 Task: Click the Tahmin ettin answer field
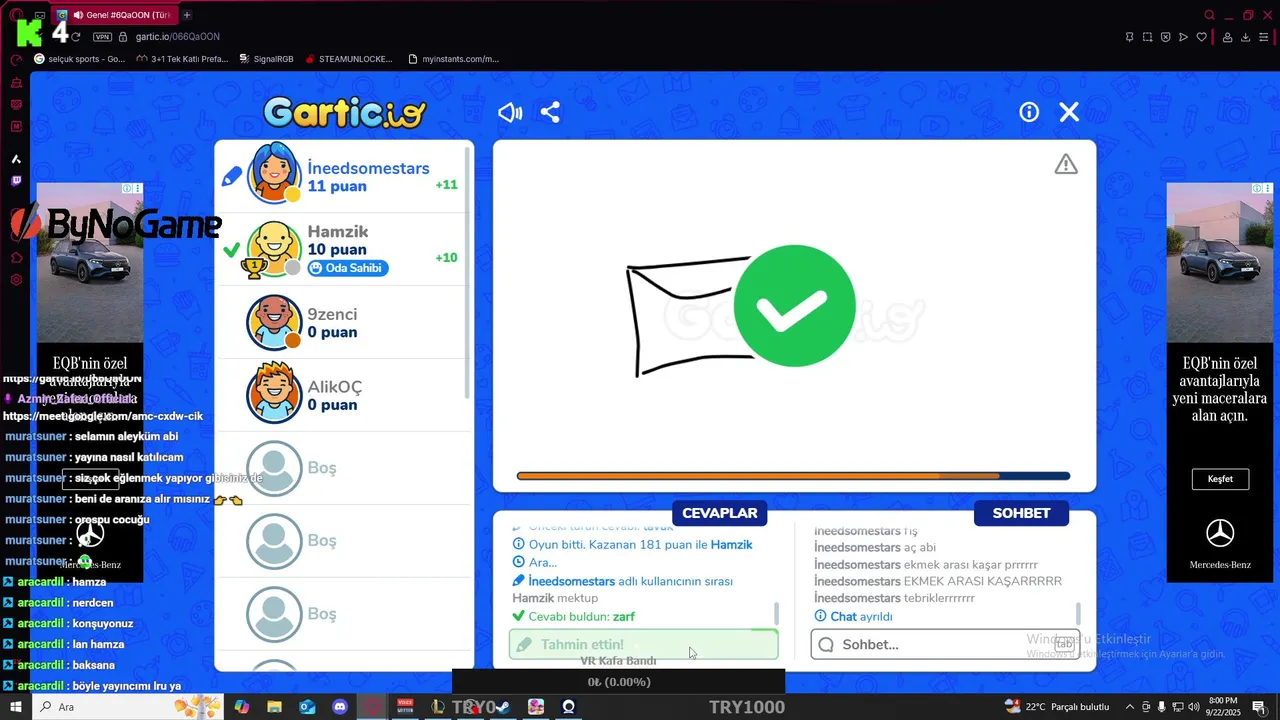click(643, 645)
